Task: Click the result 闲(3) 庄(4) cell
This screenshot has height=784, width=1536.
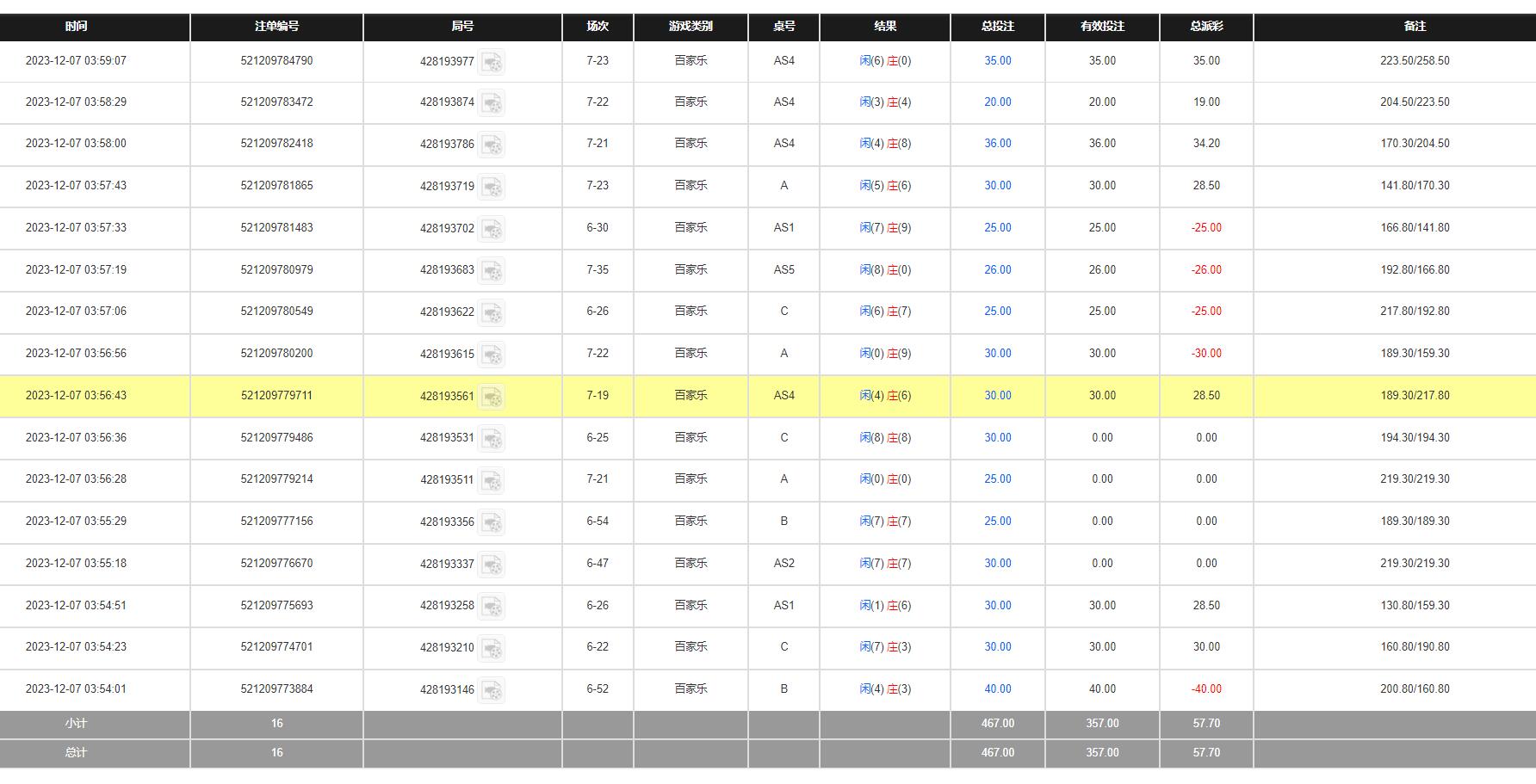Action: (x=885, y=102)
